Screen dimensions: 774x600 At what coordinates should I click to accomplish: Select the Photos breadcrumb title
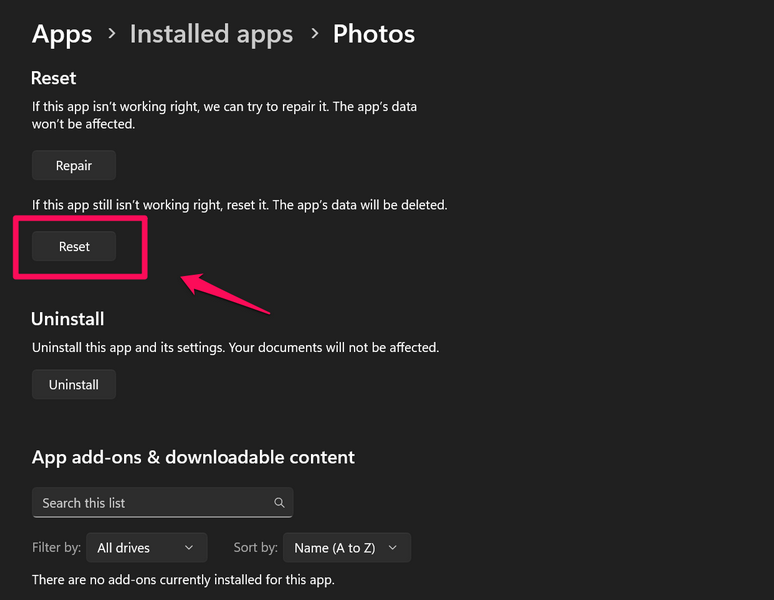(374, 34)
